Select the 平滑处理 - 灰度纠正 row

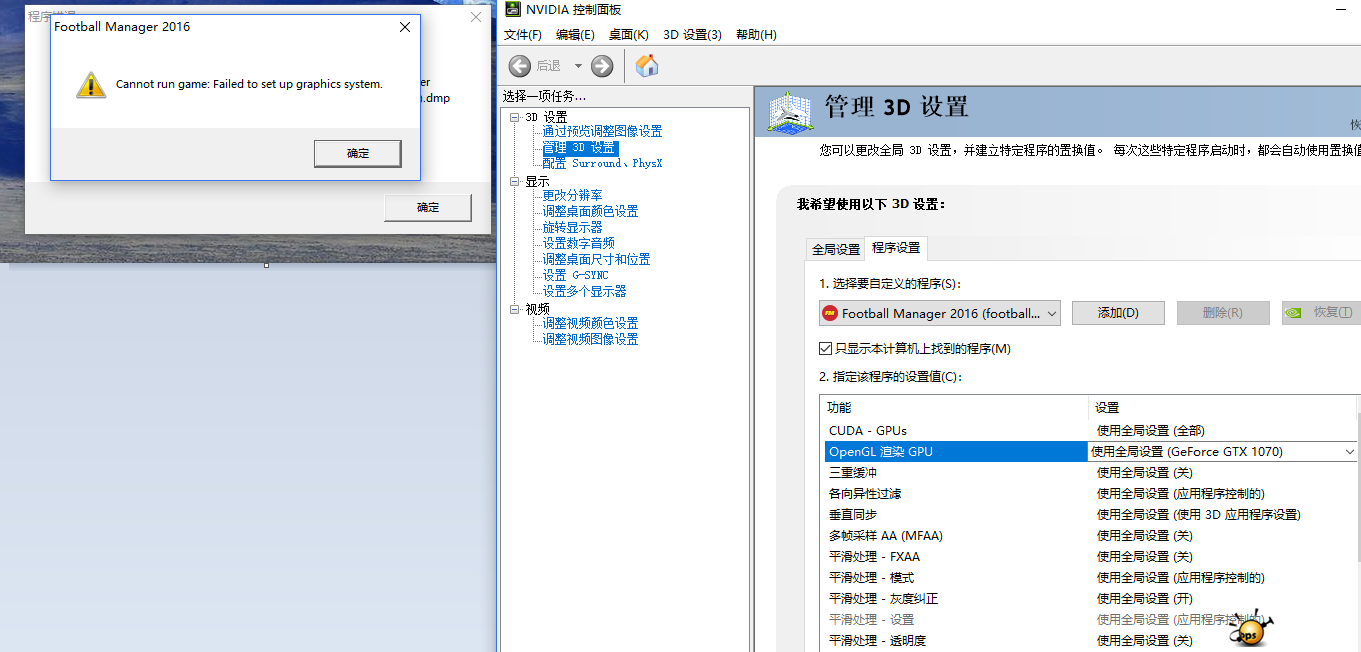point(1090,599)
